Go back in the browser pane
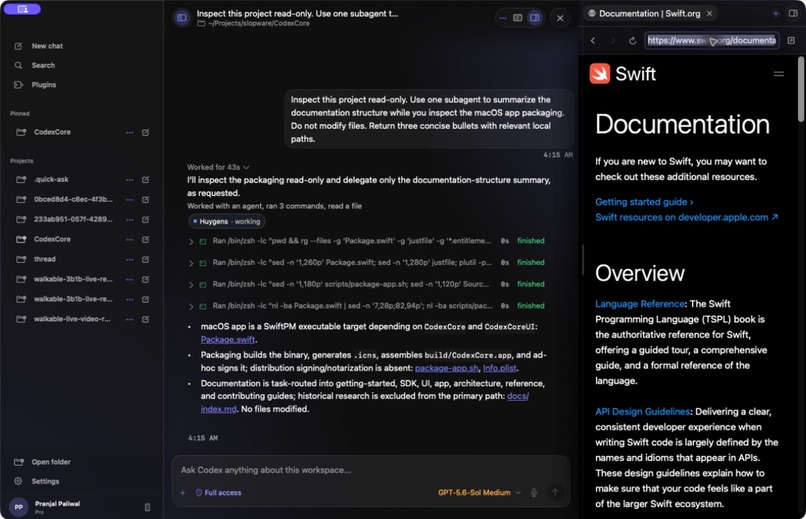Image resolution: width=806 pixels, height=519 pixels. [593, 41]
